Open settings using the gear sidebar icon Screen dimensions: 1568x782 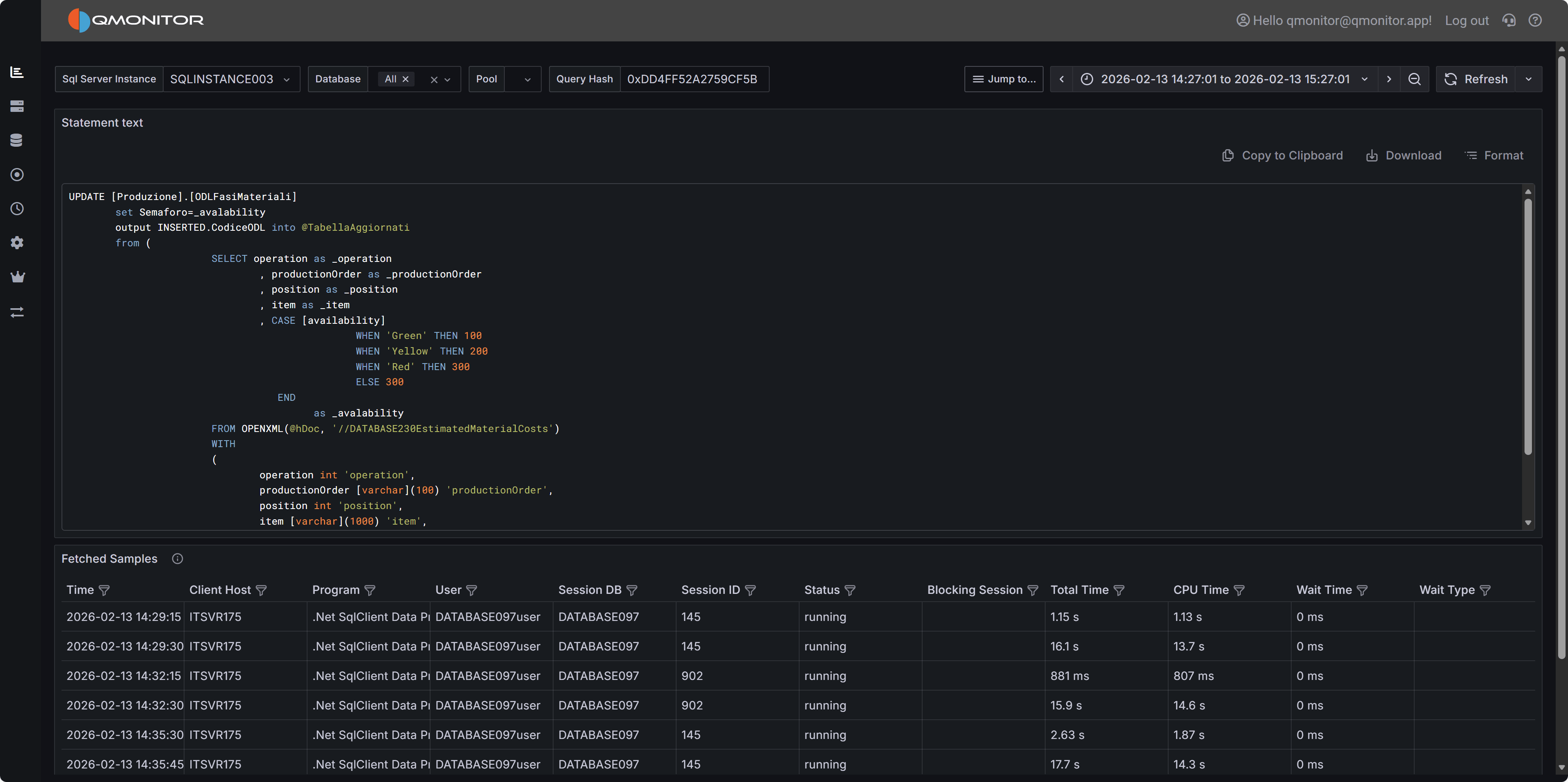pyautogui.click(x=17, y=242)
